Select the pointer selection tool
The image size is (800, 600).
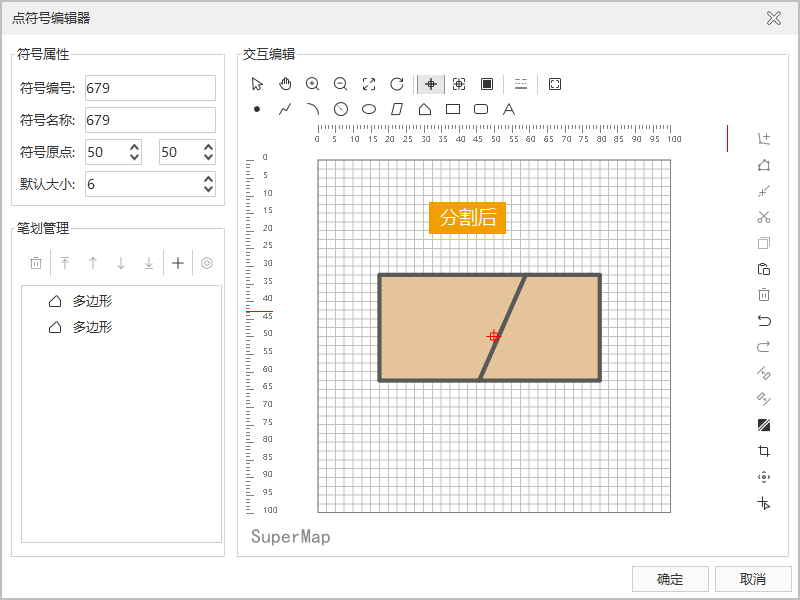tap(257, 84)
